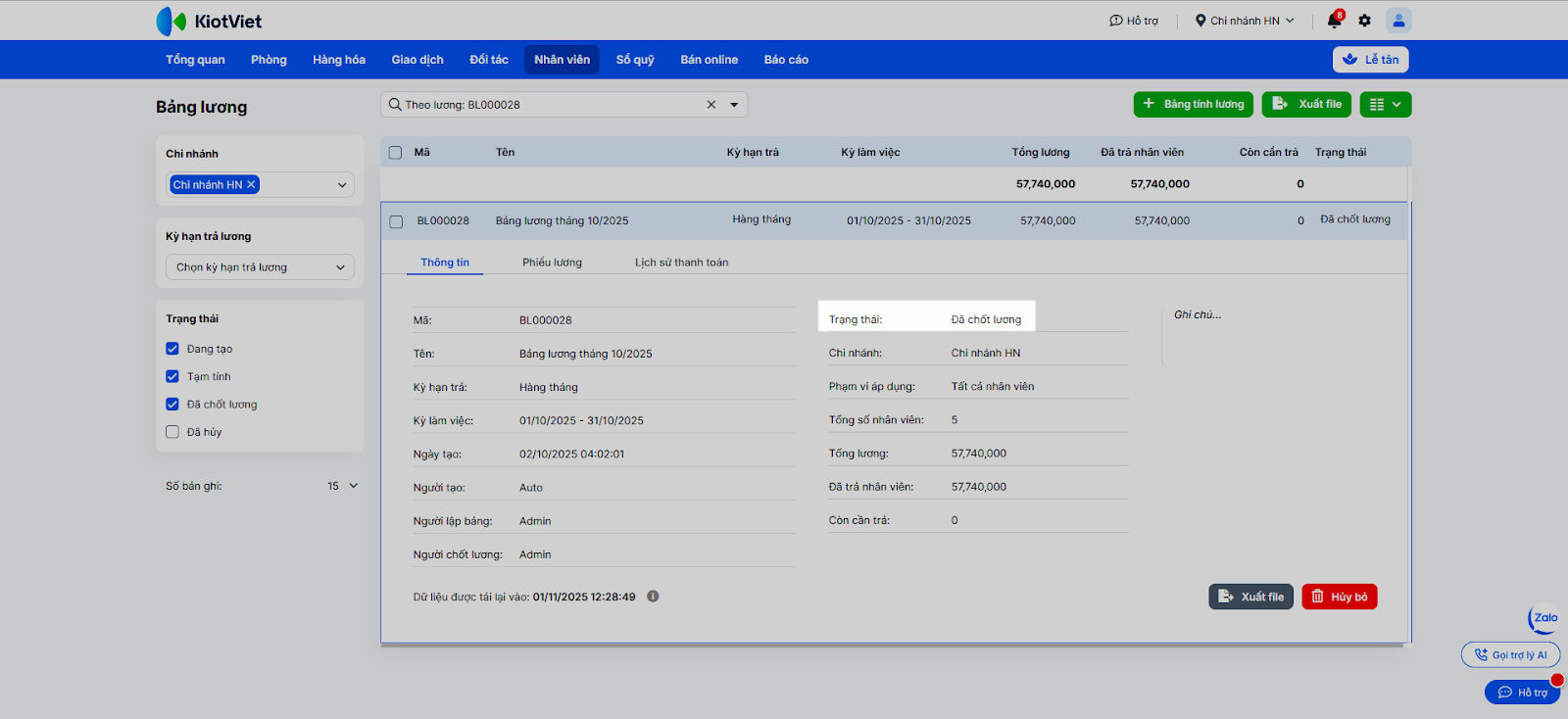Check the Đã hủy status filter

(172, 432)
